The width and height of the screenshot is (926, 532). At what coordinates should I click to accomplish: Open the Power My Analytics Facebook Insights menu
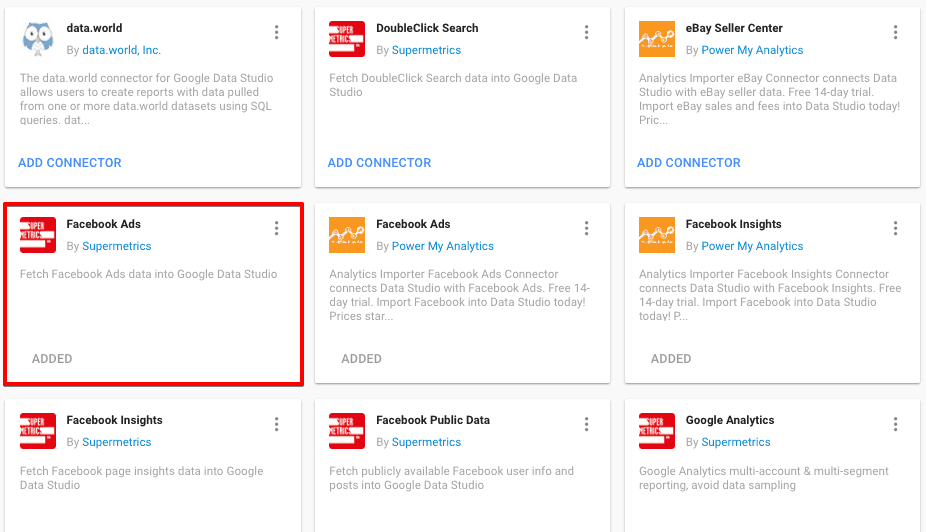tap(895, 229)
